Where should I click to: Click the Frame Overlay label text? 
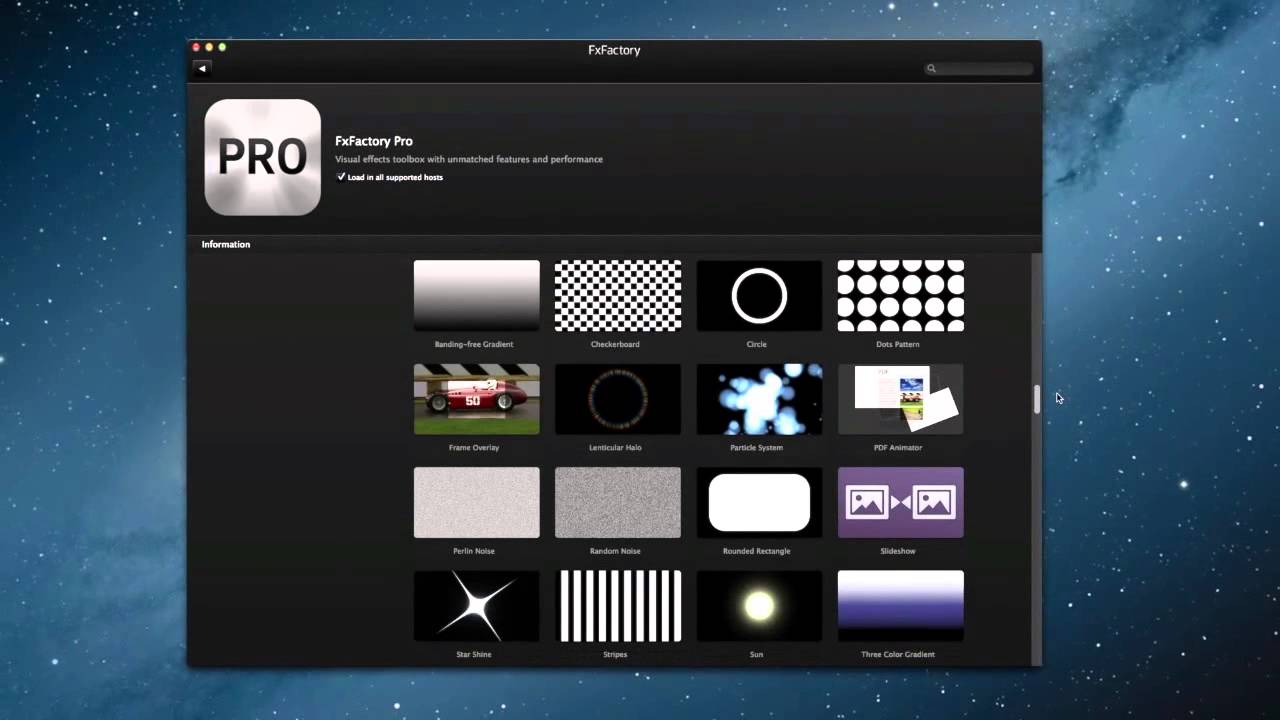pyautogui.click(x=474, y=448)
